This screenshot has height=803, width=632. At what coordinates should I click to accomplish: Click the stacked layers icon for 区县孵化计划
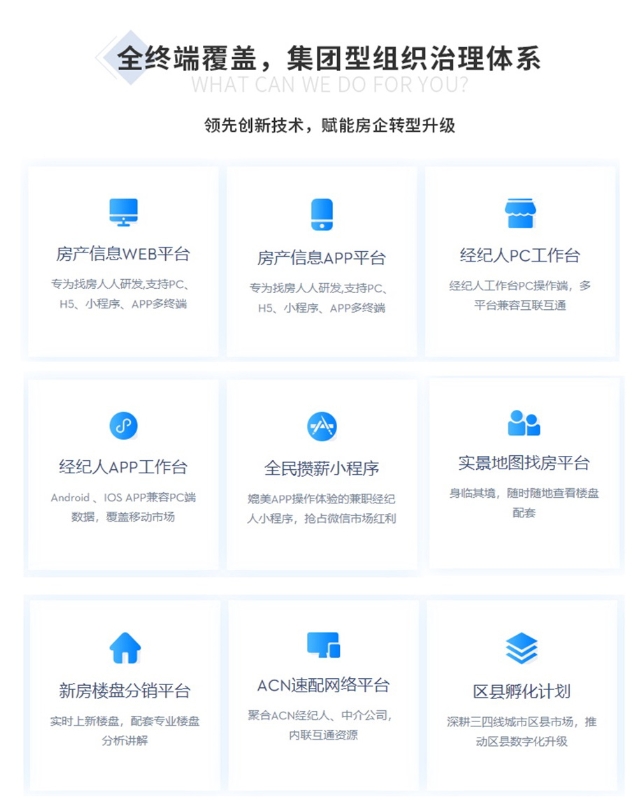click(x=521, y=648)
